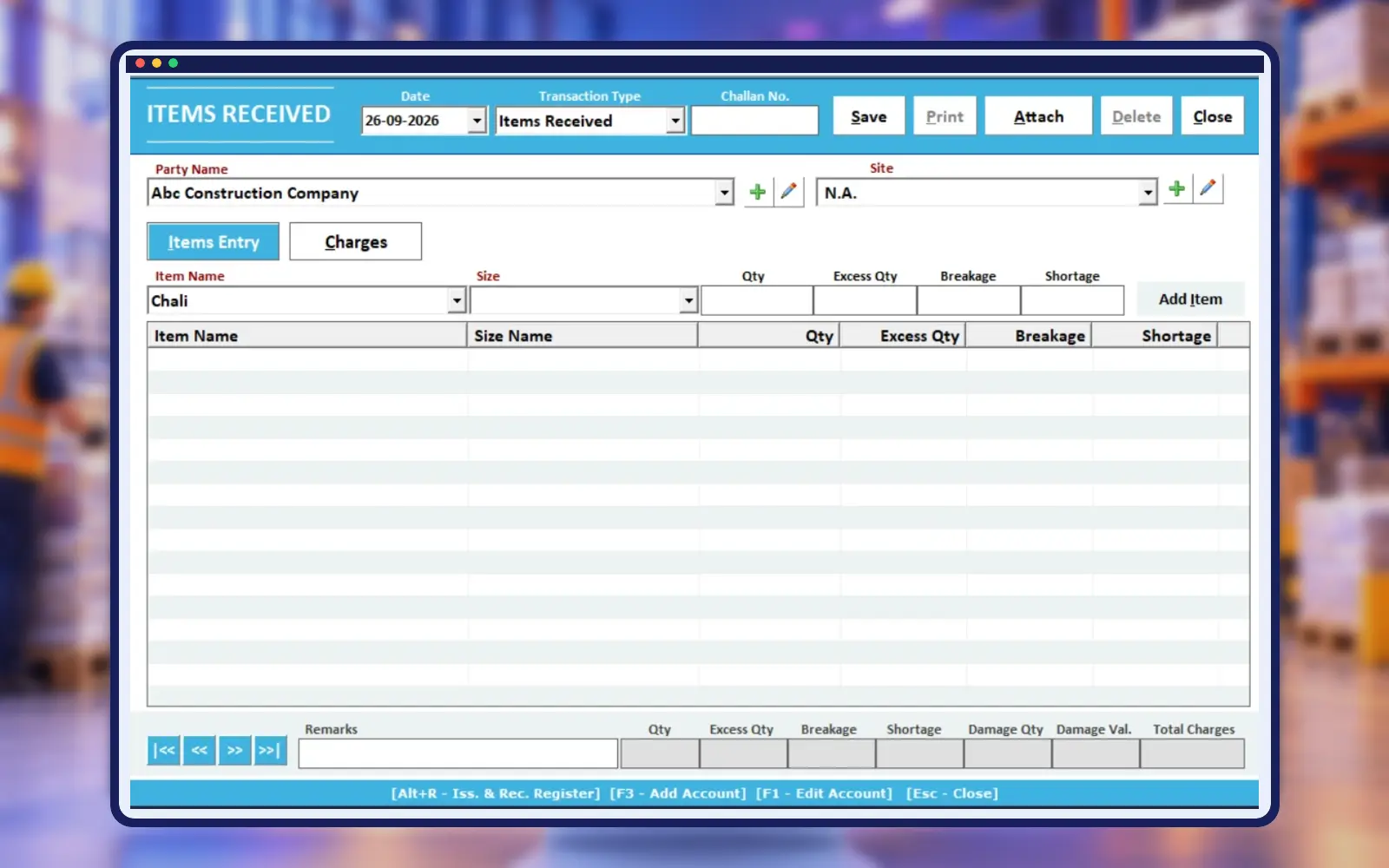This screenshot has width=1389, height=868.
Task: Edit the party using the pencil icon
Action: [x=788, y=192]
